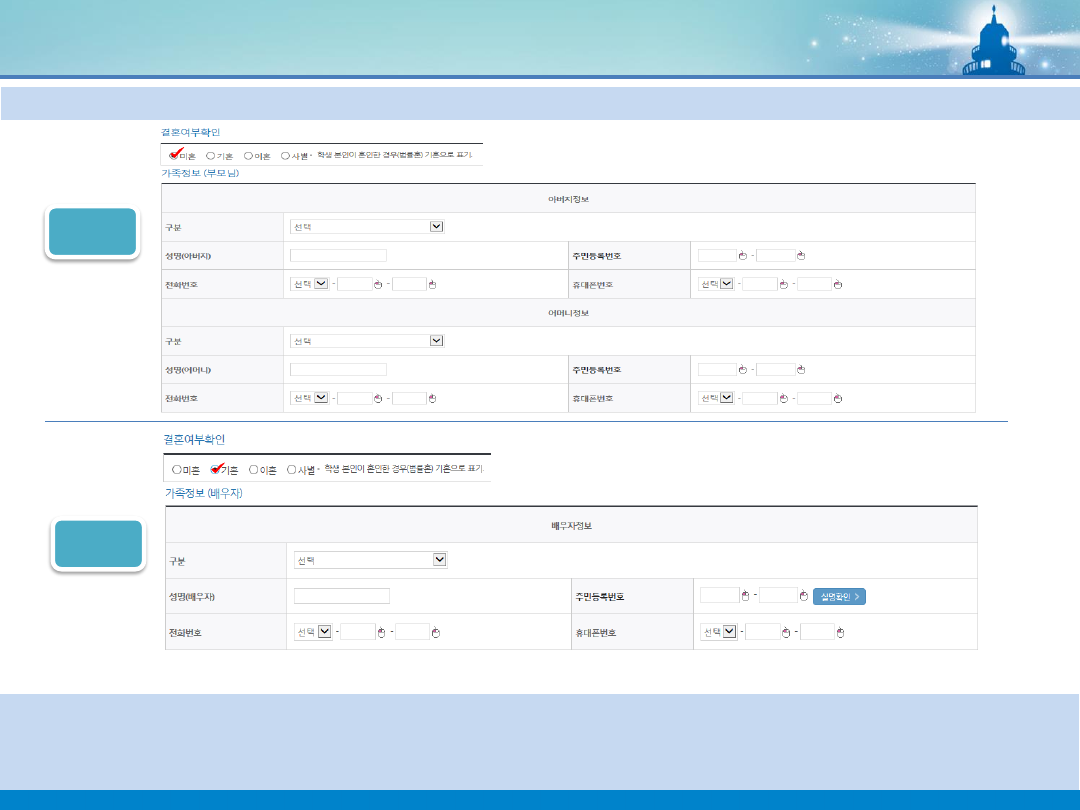The height and width of the screenshot is (810, 1080).
Task: Click mouse-input icon after mother's resident number first field
Action: click(743, 370)
